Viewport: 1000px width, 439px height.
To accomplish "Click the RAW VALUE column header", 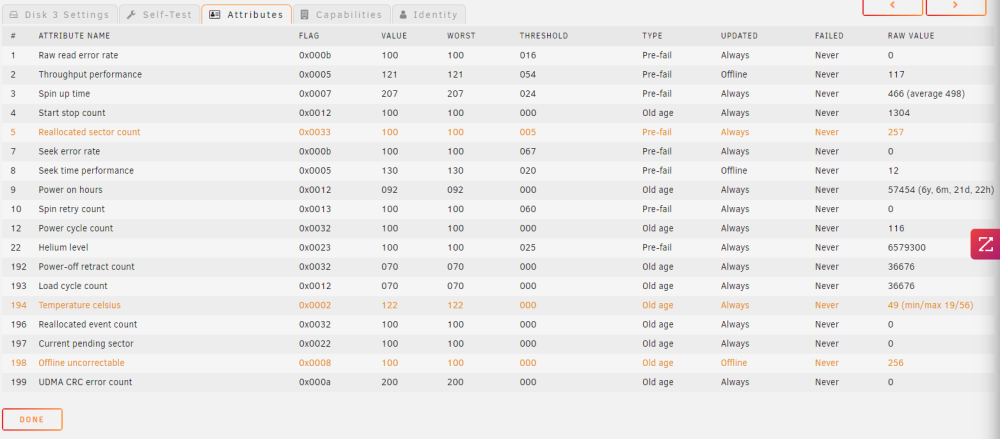I will click(911, 36).
